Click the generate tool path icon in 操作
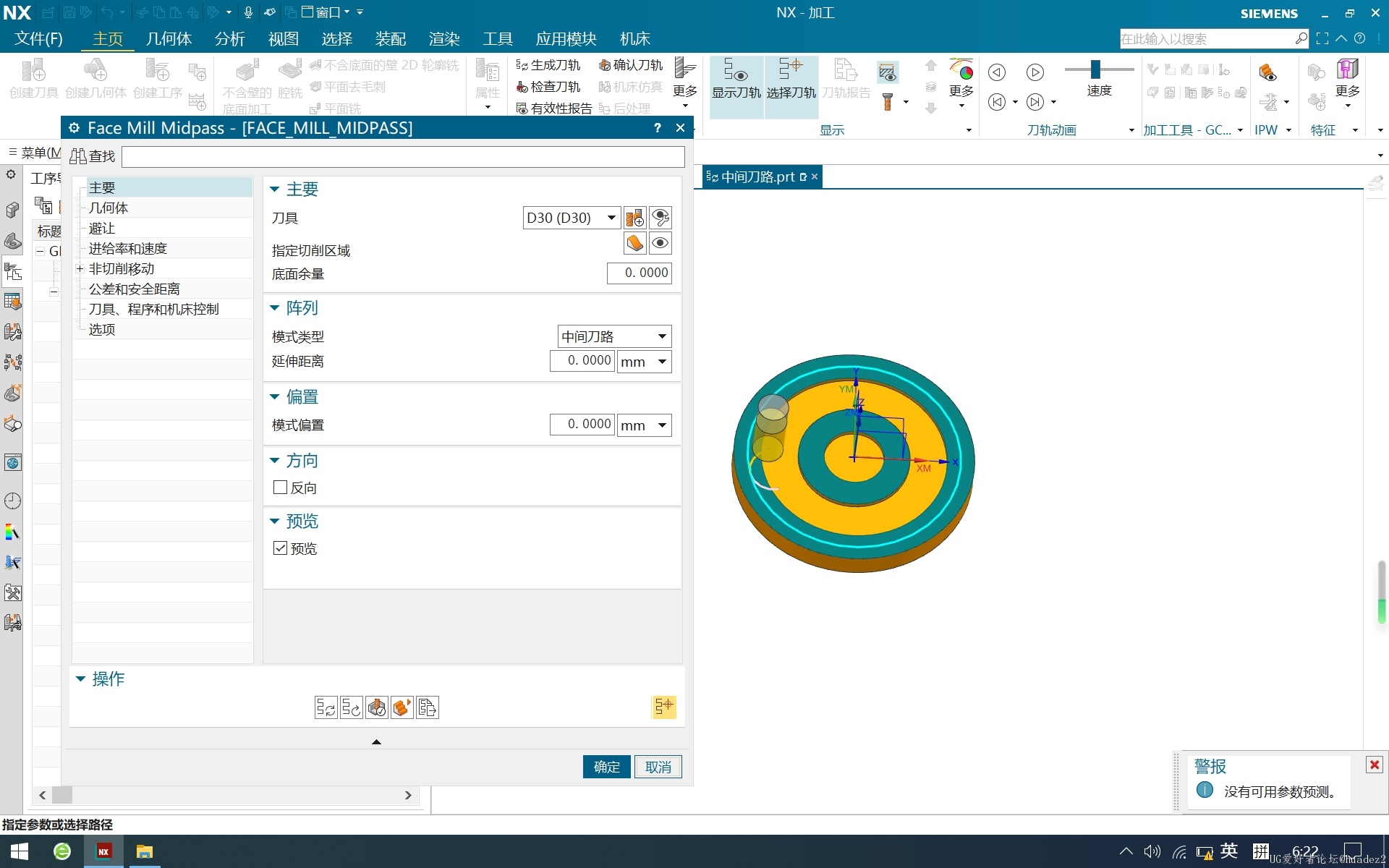This screenshot has height=868, width=1389. [x=326, y=707]
